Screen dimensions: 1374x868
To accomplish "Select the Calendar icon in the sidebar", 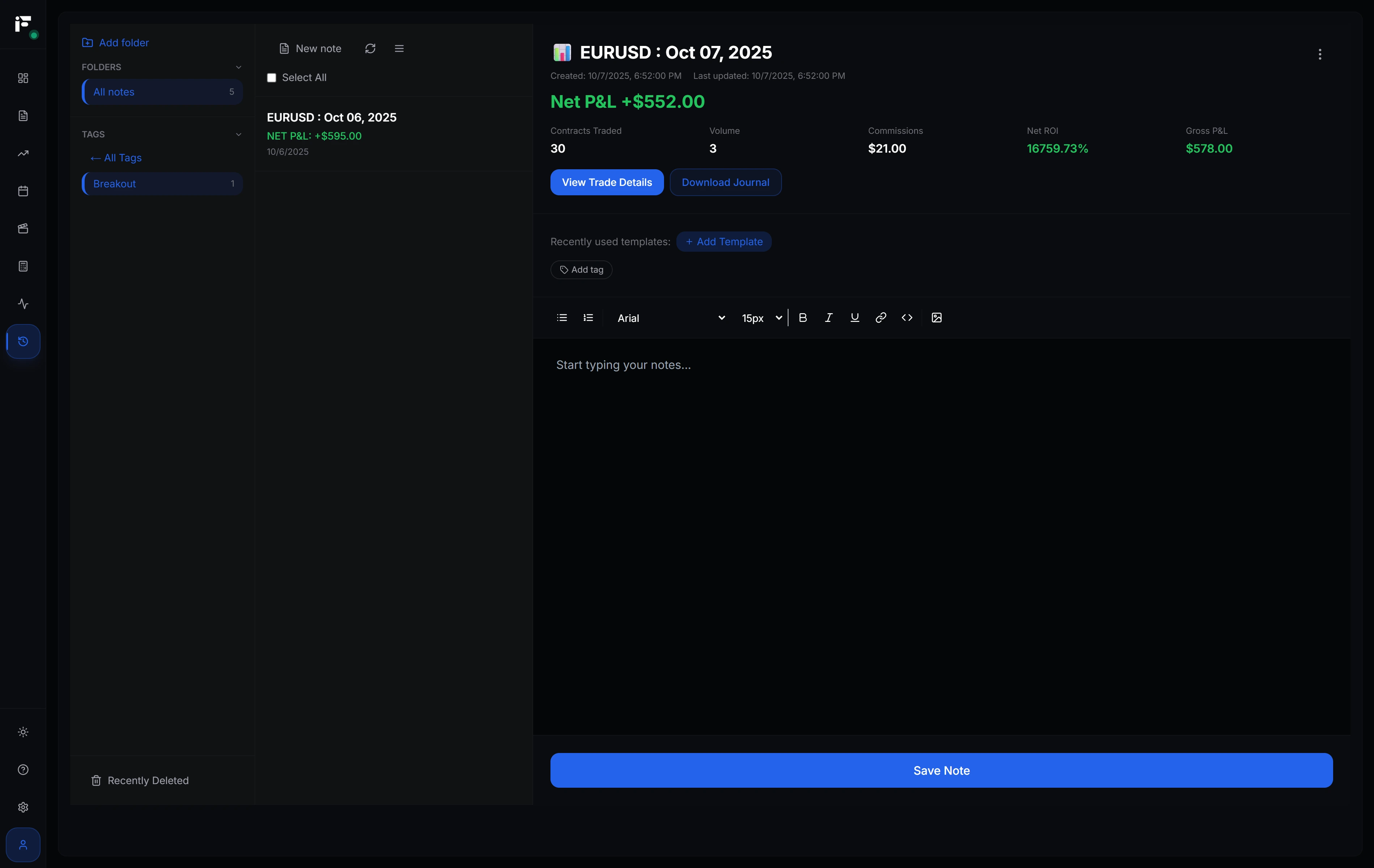I will click(x=23, y=191).
